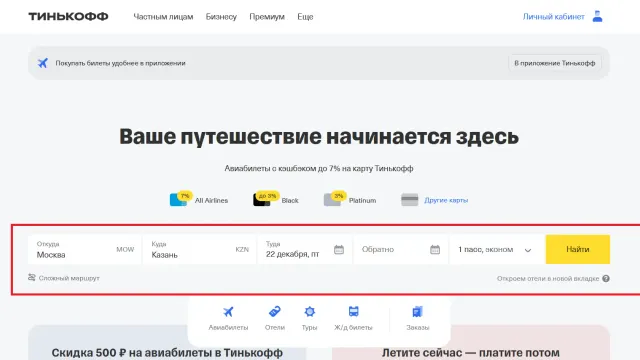Click the All Airlines label
Image resolution: width=640 pixels, height=360 pixels.
pos(211,200)
